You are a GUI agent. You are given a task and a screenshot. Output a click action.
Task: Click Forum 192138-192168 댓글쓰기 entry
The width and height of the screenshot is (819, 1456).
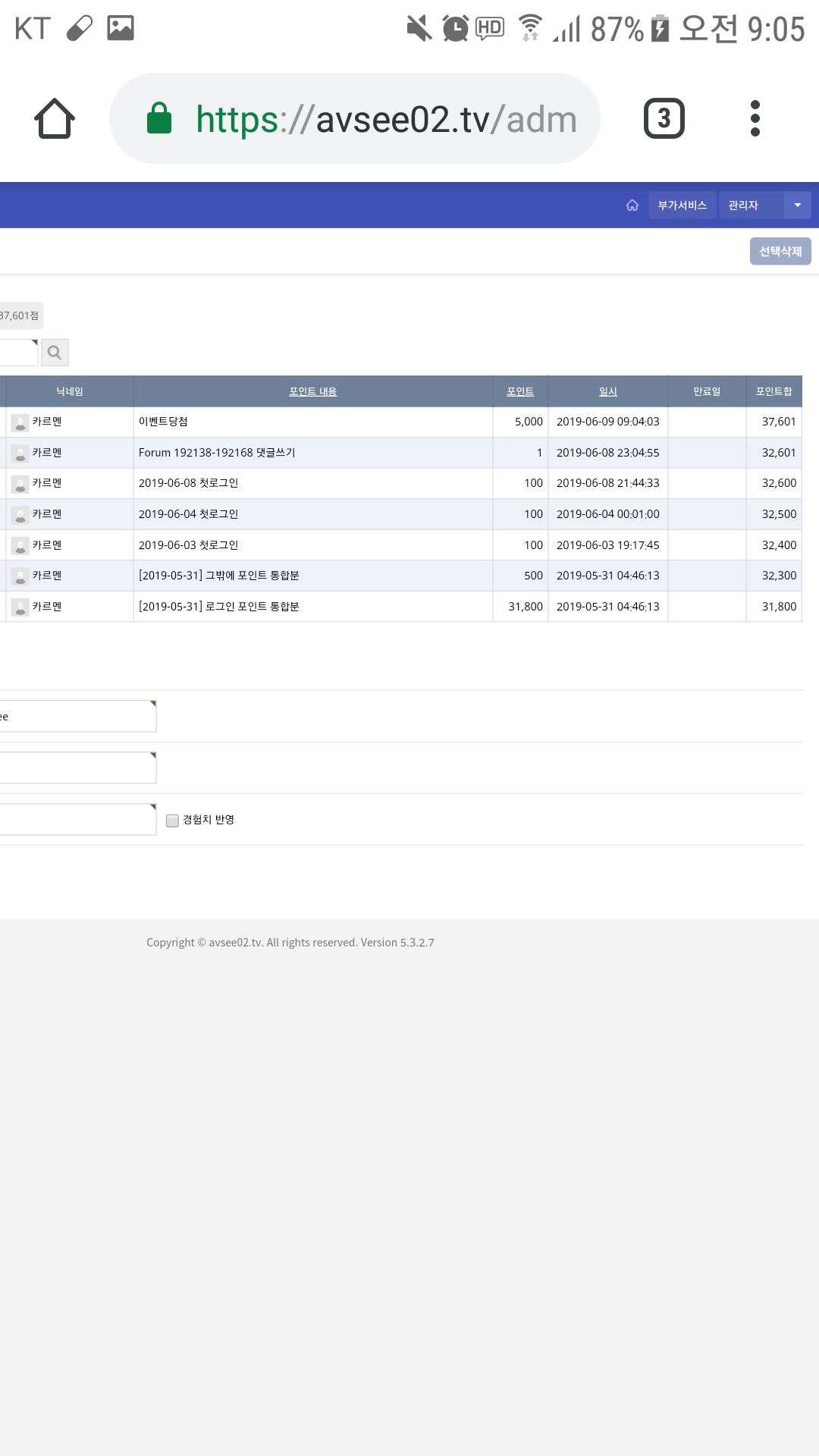(217, 453)
